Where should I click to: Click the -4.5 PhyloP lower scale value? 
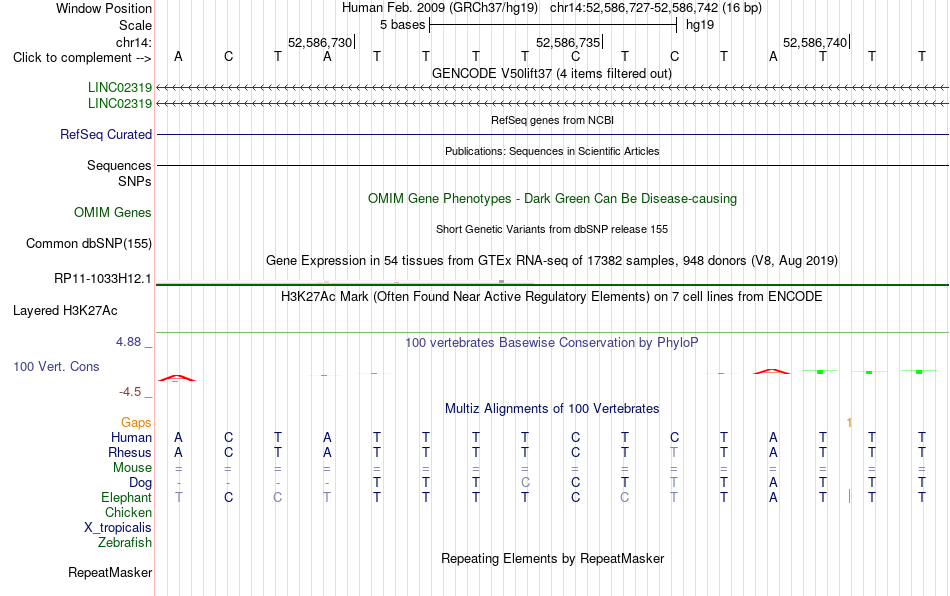point(130,392)
